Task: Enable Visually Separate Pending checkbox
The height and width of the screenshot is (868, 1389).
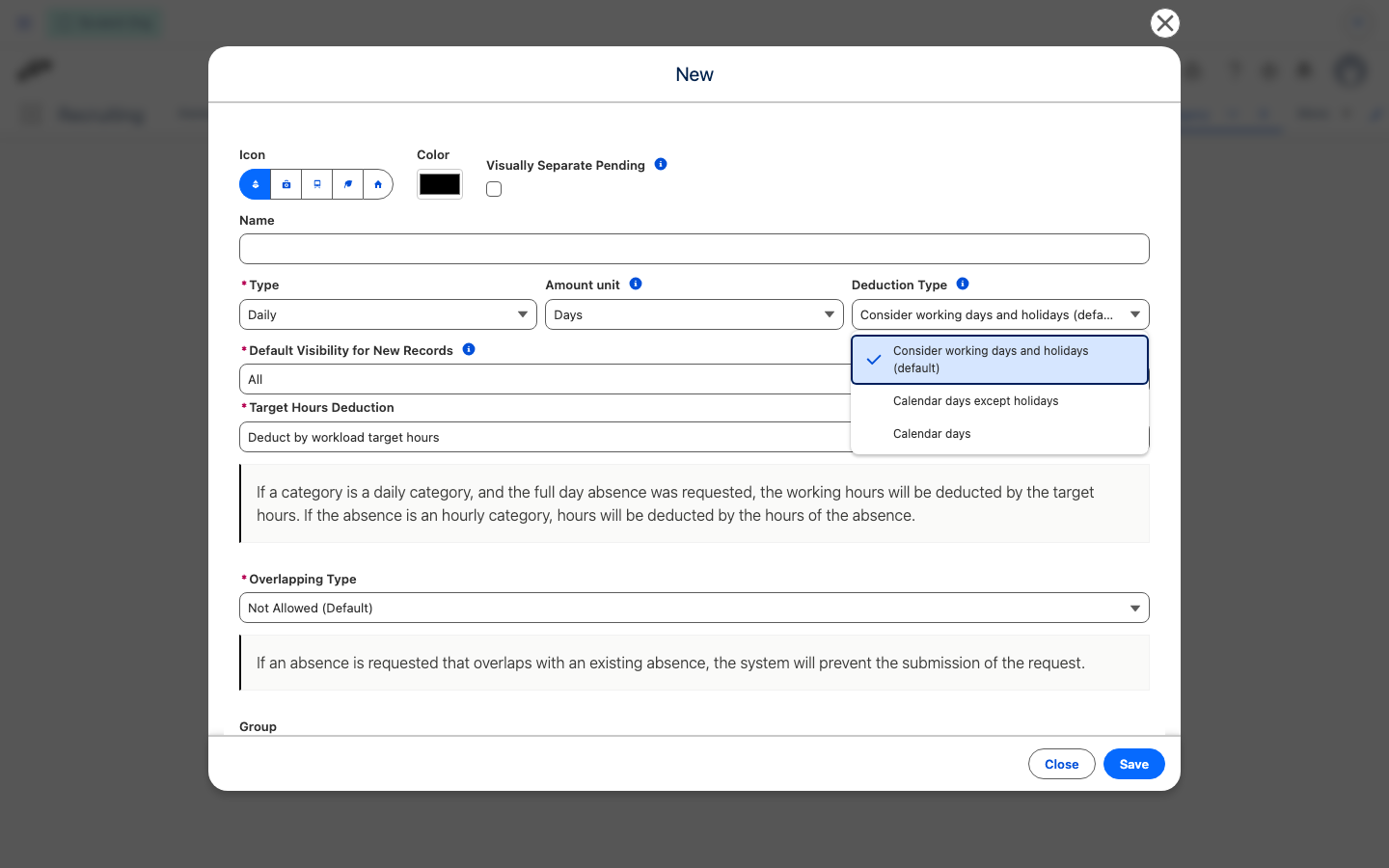Action: coord(494,189)
